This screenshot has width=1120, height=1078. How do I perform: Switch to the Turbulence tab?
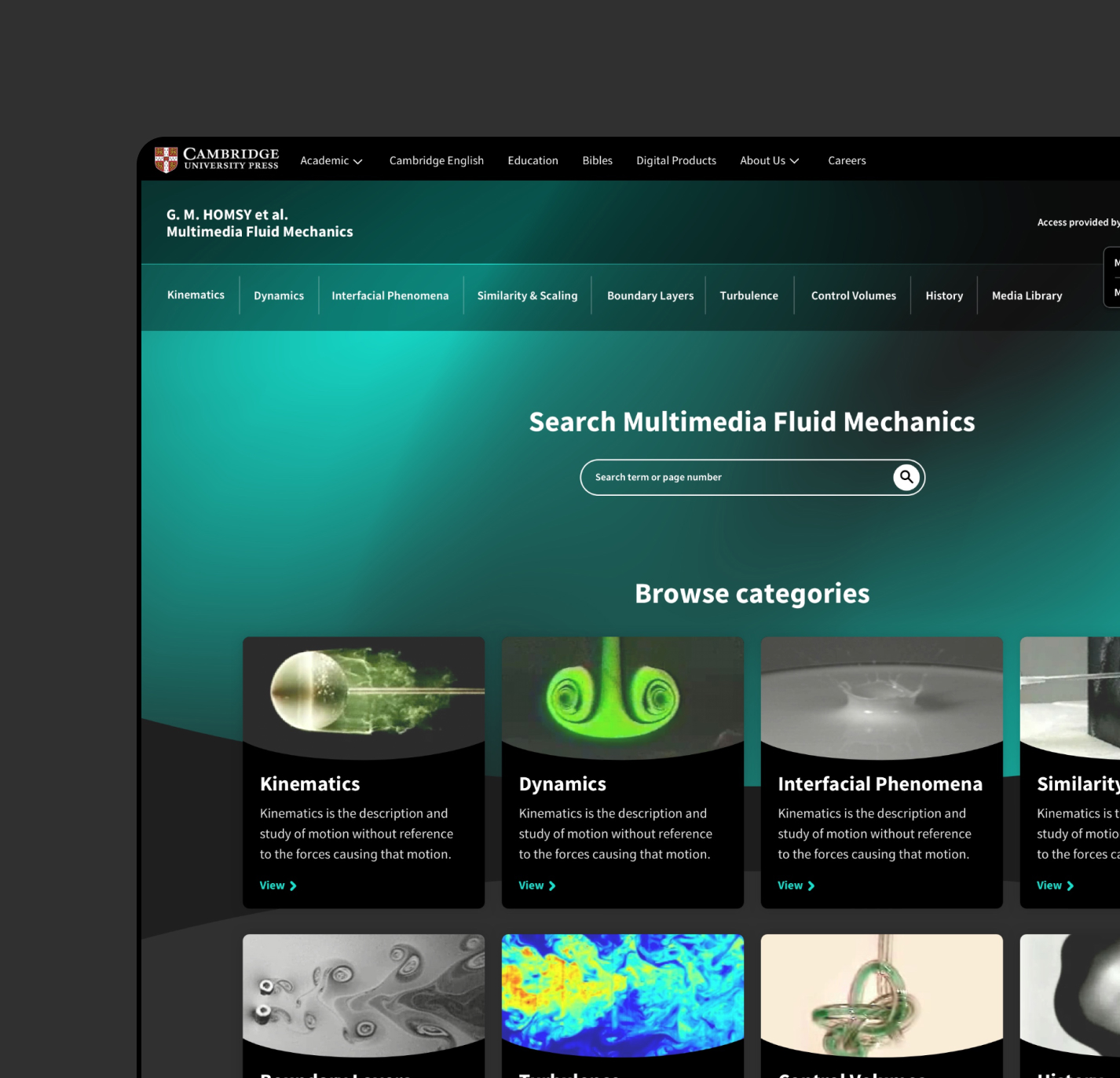pyautogui.click(x=748, y=295)
